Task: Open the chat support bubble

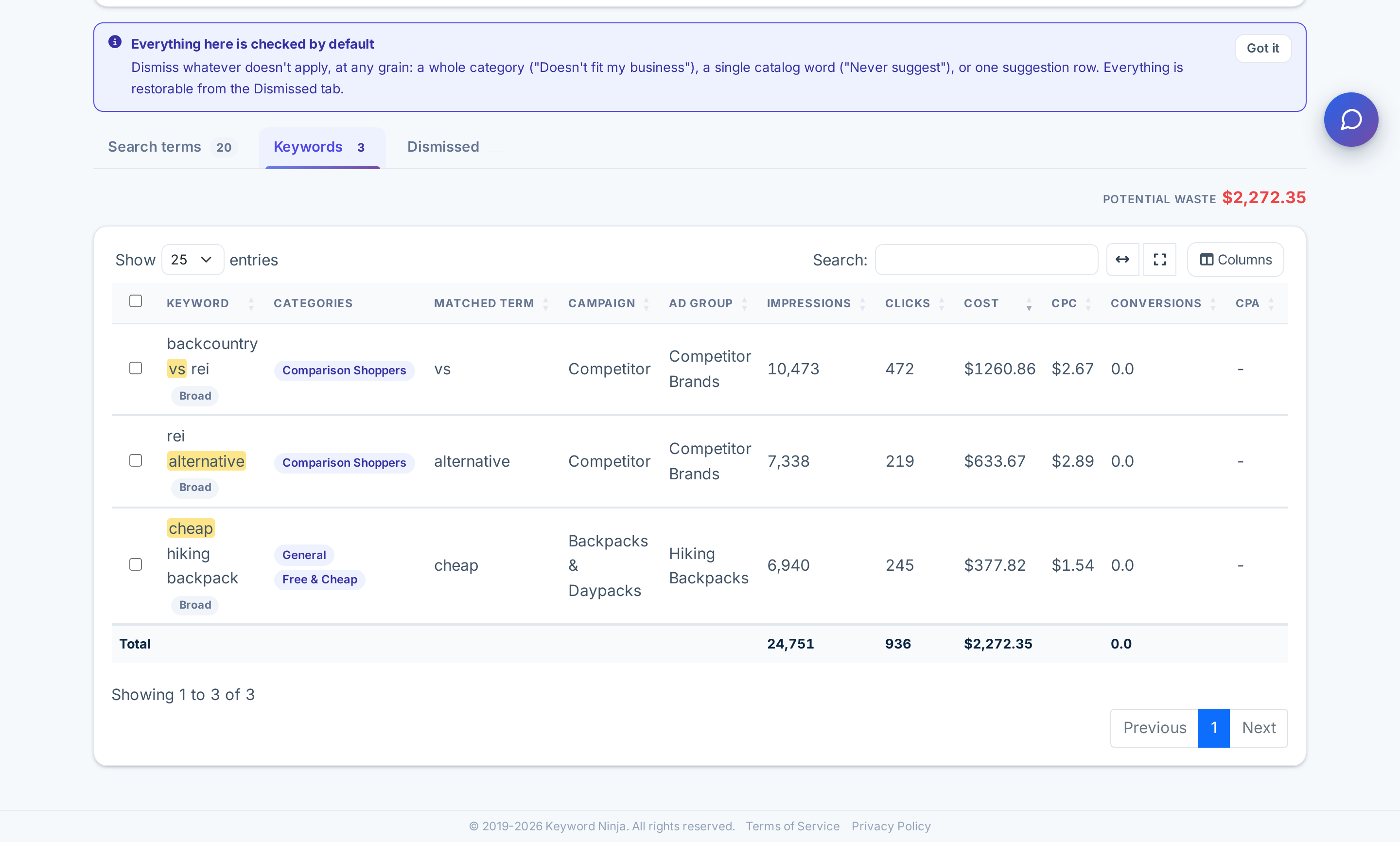Action: (x=1350, y=120)
